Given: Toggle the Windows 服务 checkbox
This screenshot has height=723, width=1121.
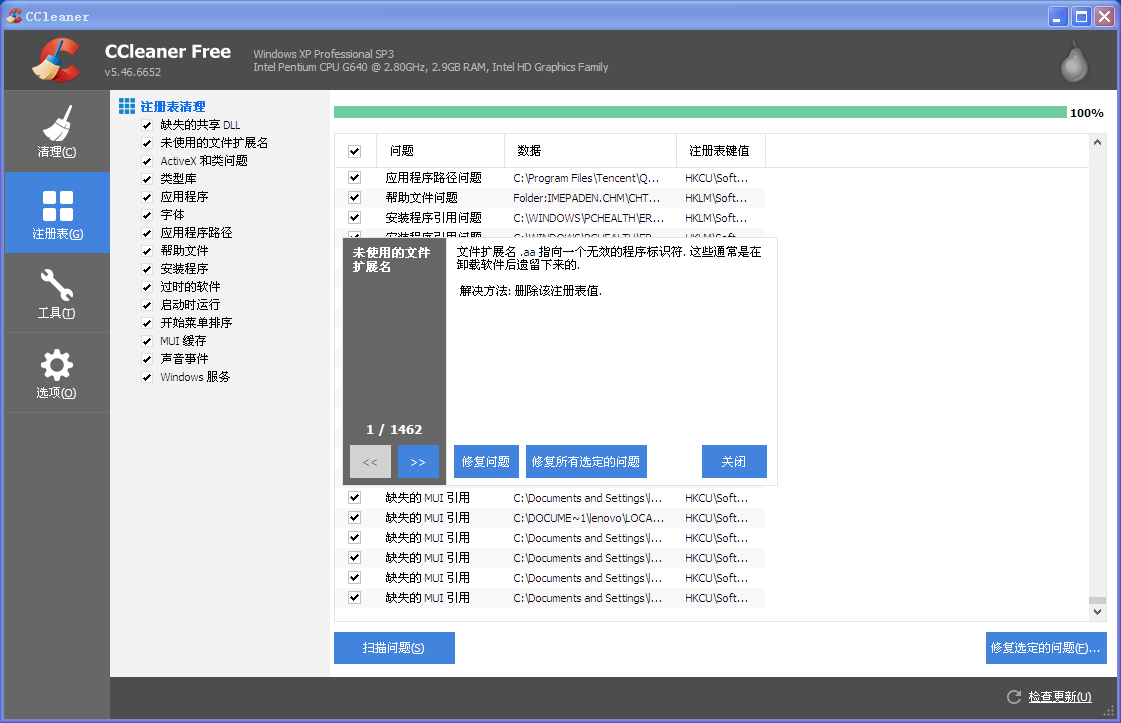Looking at the screenshot, I should [147, 377].
